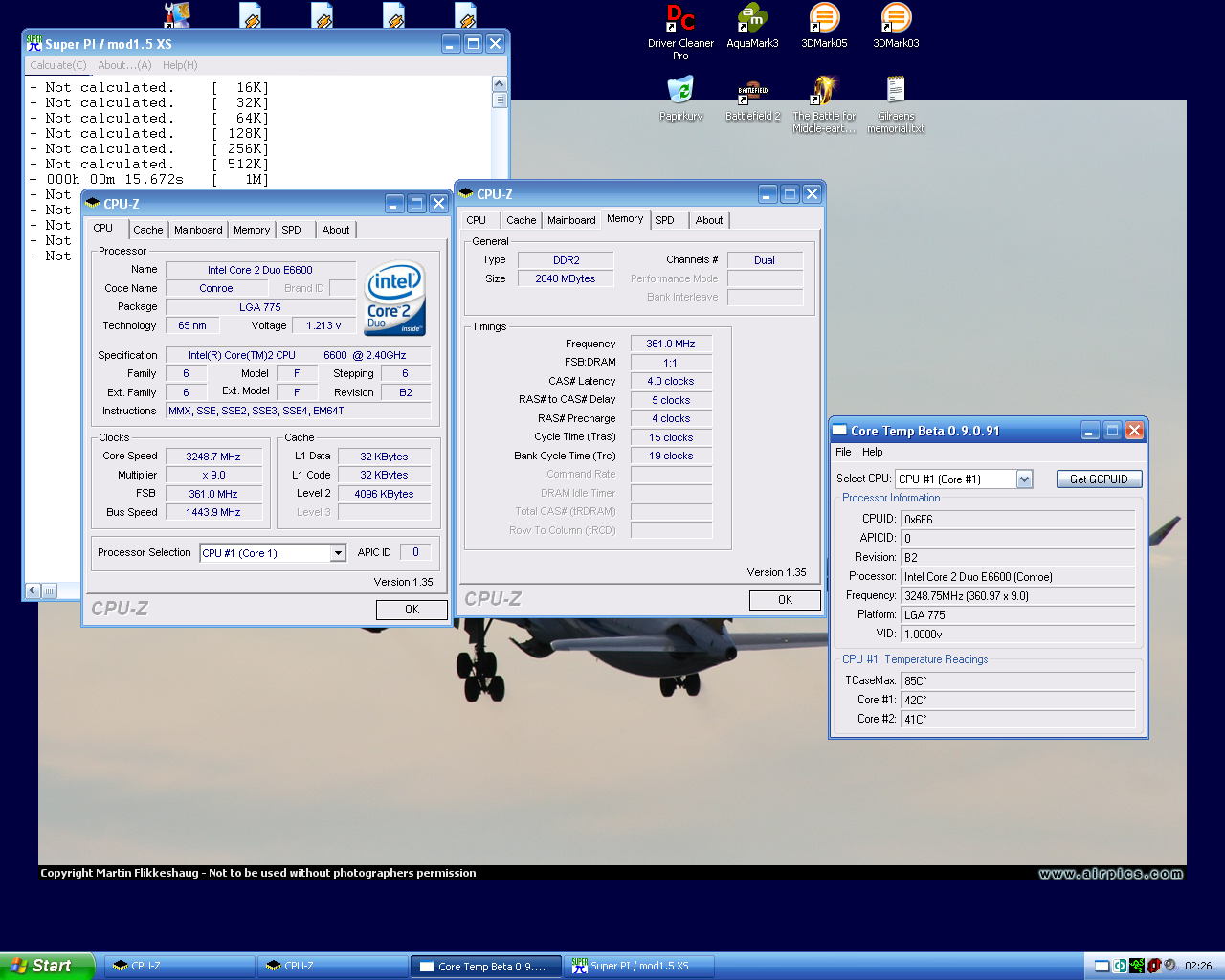Click the FSB:DRAM value 1:1
Image resolution: width=1225 pixels, height=980 pixels.
(671, 363)
